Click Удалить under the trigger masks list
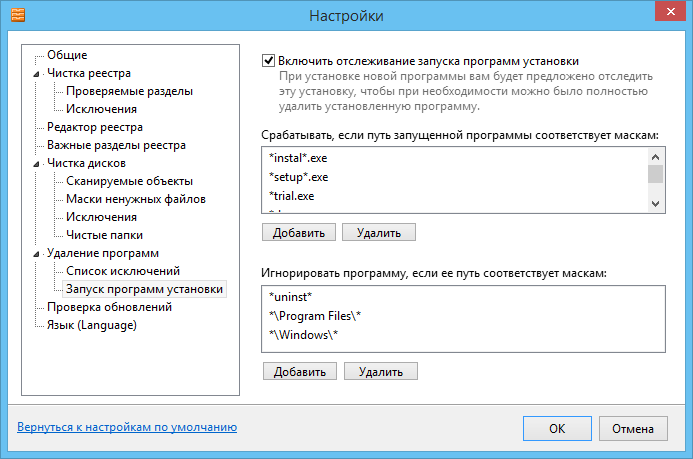This screenshot has height=459, width=693. pos(378,233)
